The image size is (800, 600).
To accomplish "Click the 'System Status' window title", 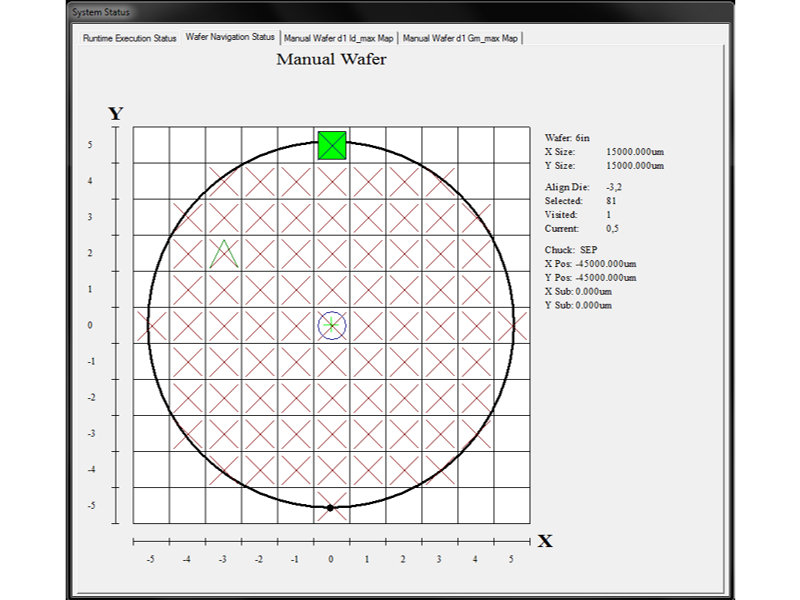I will coord(101,12).
